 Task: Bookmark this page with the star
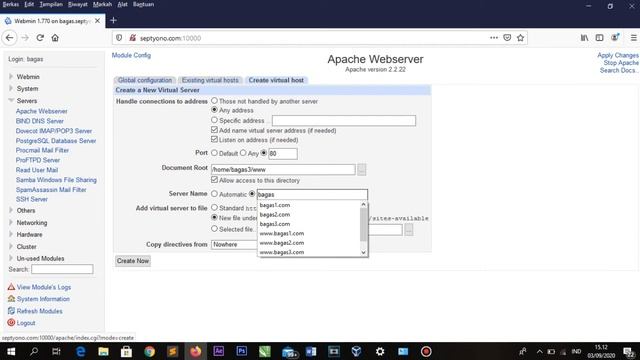point(520,38)
